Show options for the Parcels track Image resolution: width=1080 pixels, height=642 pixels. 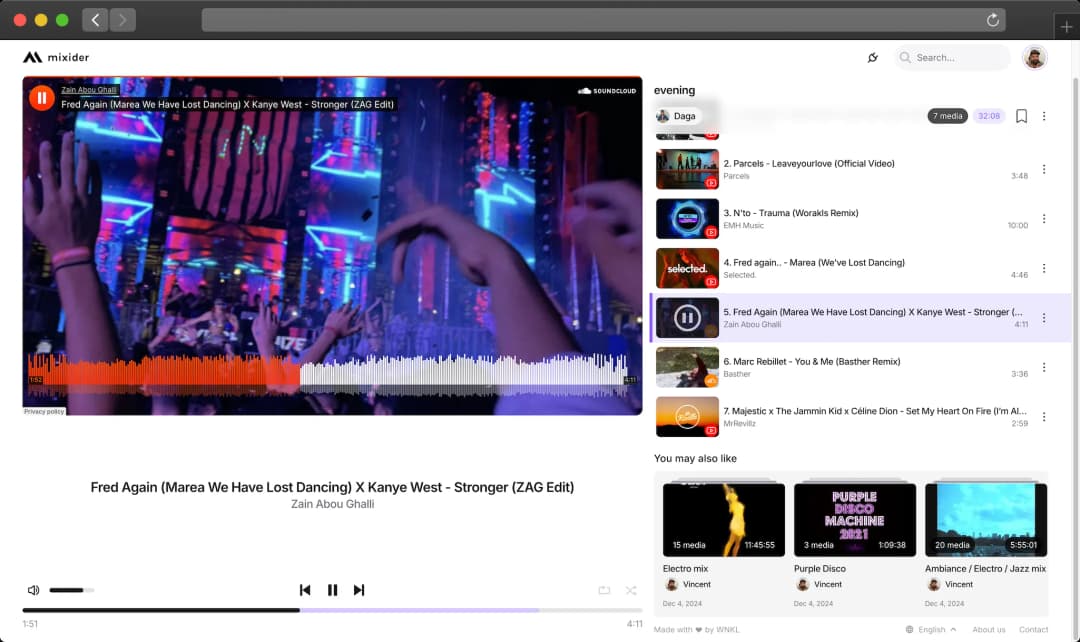1044,168
